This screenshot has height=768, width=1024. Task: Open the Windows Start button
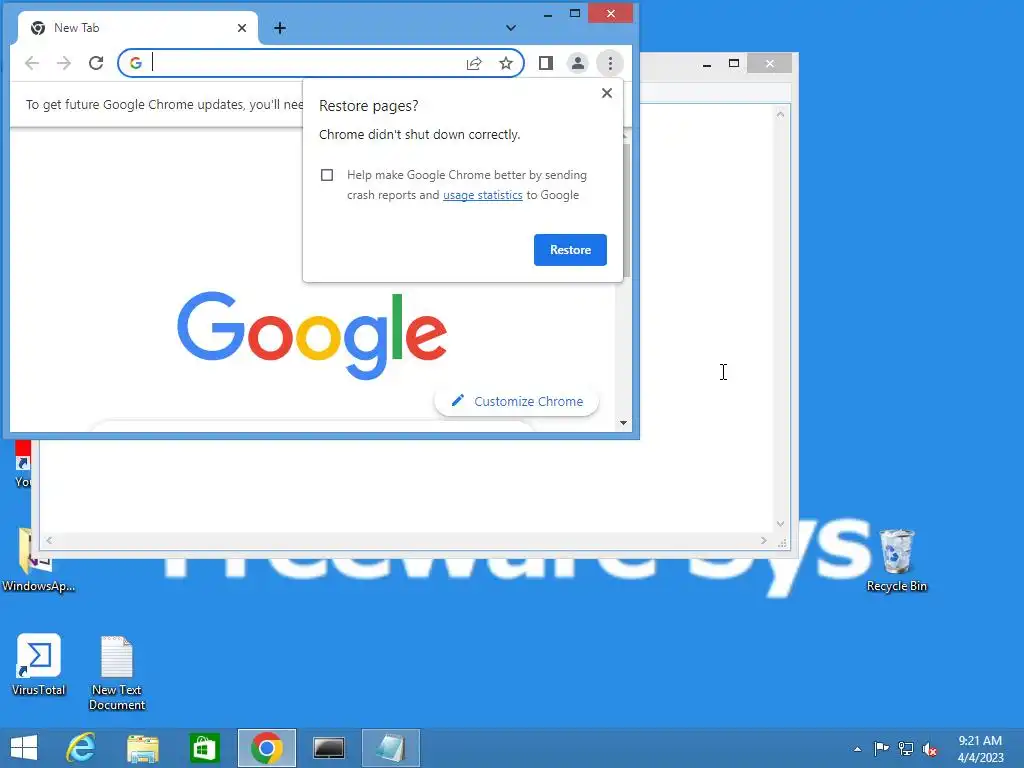pos(24,748)
